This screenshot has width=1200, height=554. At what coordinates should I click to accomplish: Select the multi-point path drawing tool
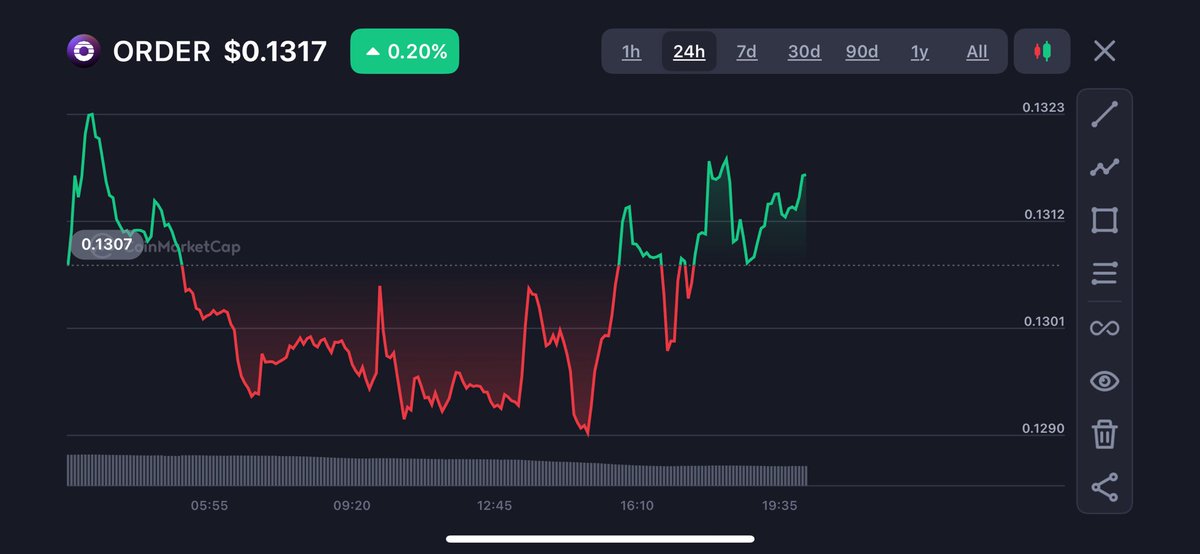[x=1104, y=168]
